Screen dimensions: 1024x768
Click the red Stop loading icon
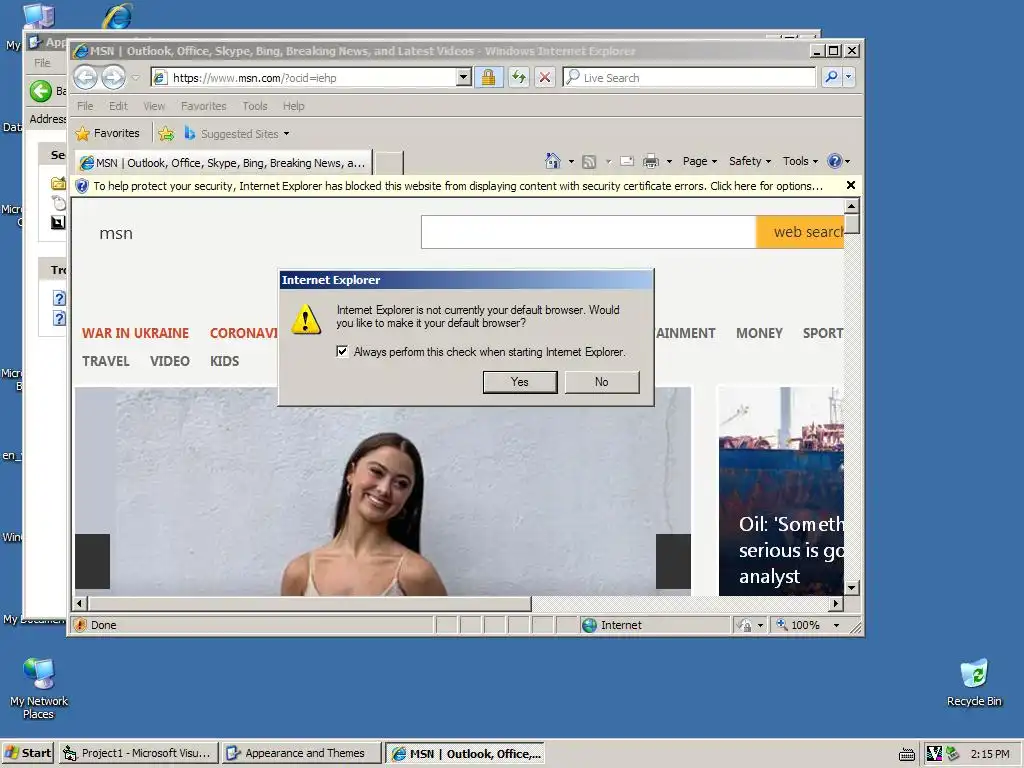point(545,78)
